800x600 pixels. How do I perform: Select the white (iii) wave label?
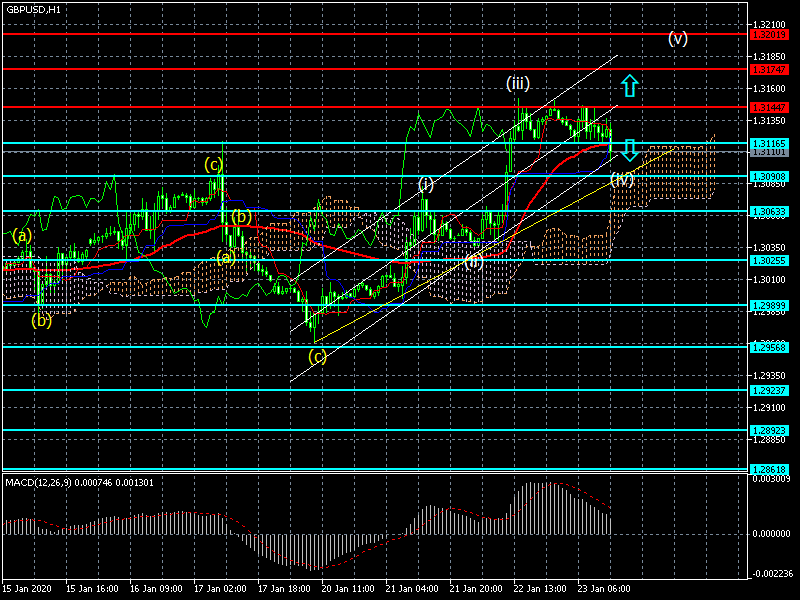[x=518, y=83]
